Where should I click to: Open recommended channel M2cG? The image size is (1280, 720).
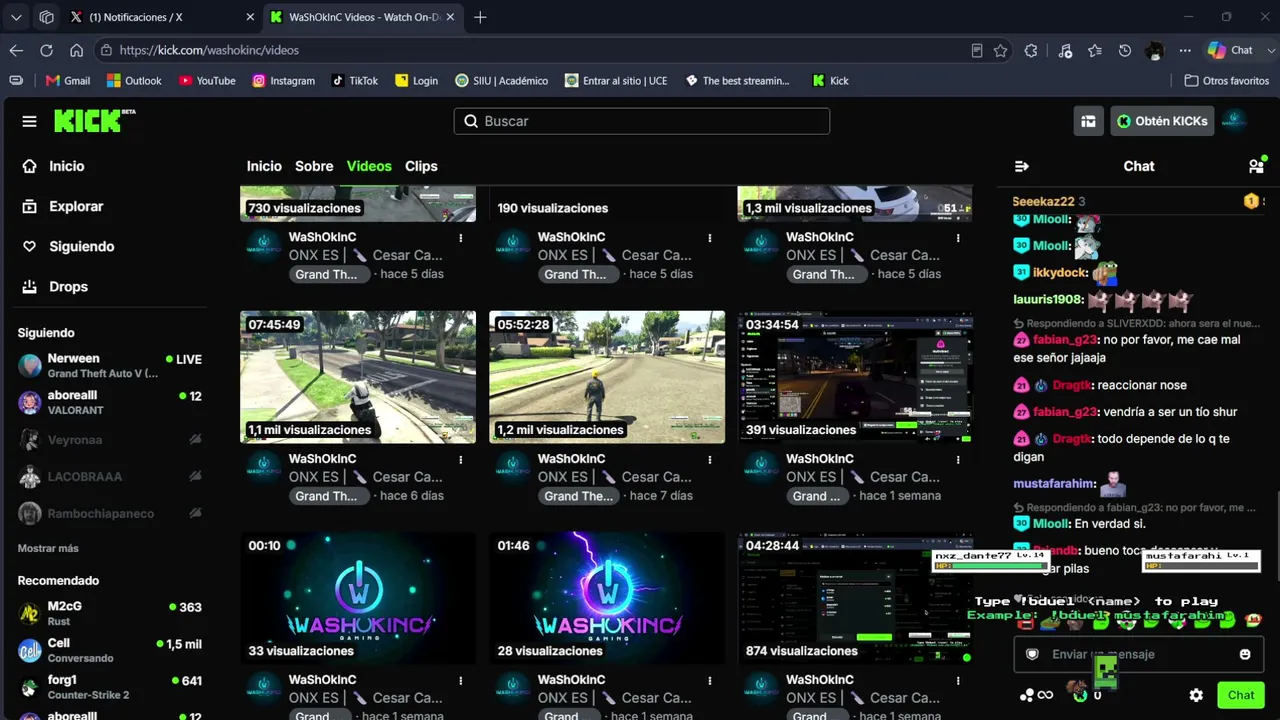110,613
